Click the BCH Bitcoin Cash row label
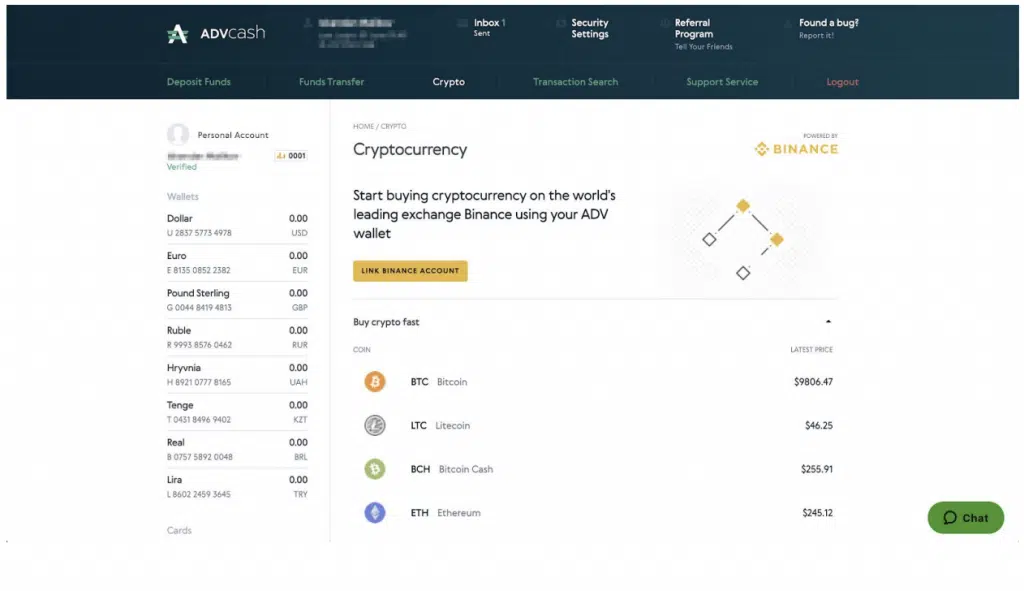Image resolution: width=1024 pixels, height=591 pixels. tap(452, 469)
